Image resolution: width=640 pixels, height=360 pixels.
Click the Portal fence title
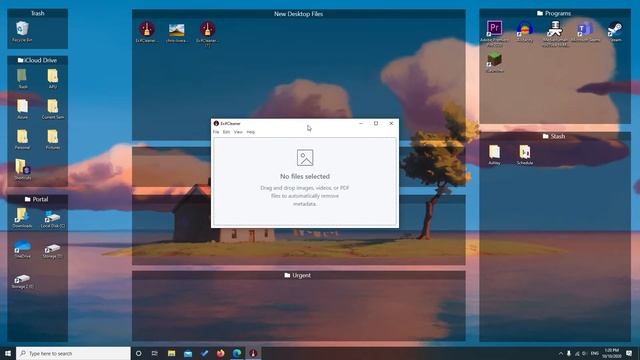36,199
